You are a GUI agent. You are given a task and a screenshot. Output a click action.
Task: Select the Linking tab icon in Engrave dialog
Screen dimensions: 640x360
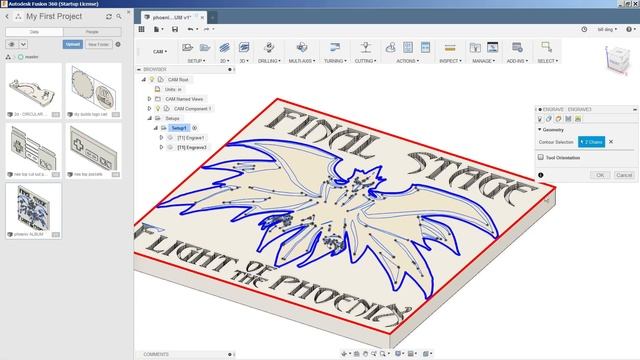click(578, 119)
